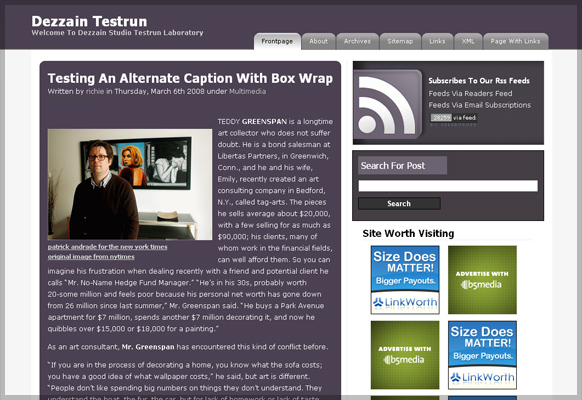This screenshot has width=582, height=400.
Task: Open the Links tab
Action: [437, 41]
